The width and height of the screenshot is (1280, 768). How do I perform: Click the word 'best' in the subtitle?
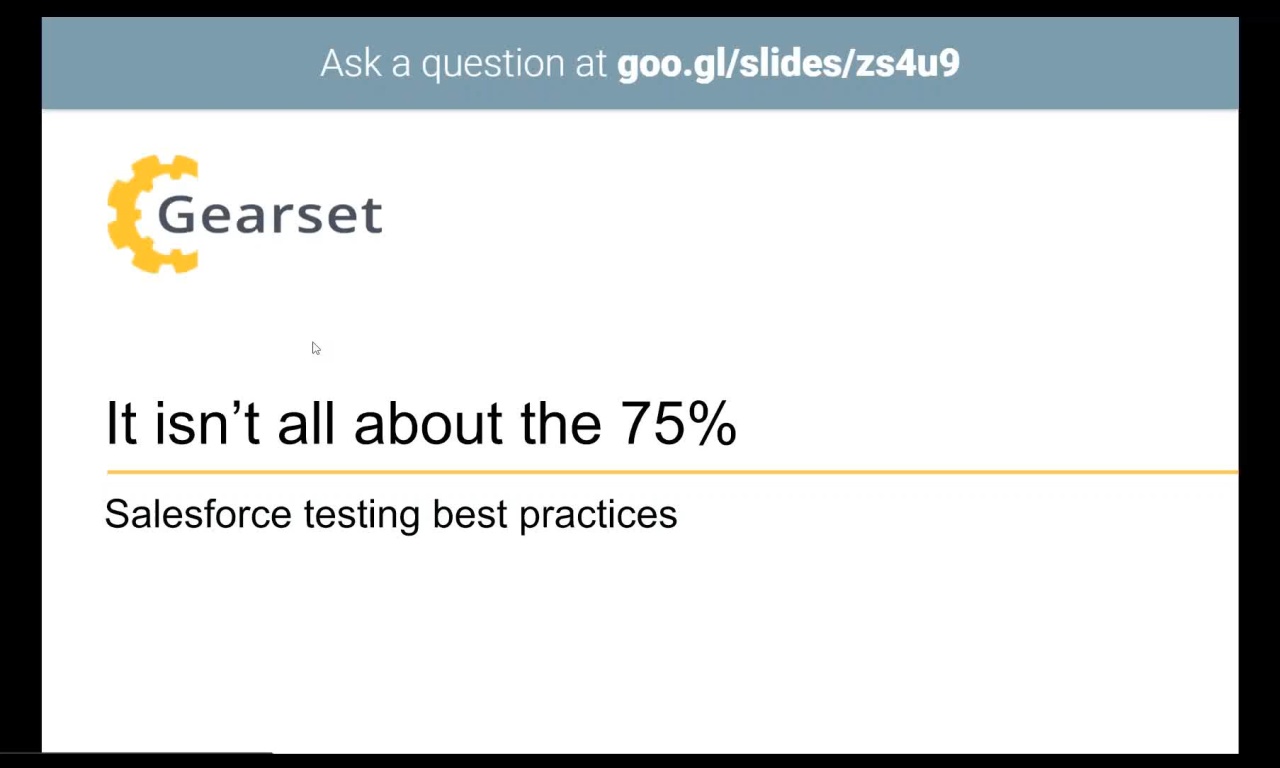coord(470,514)
